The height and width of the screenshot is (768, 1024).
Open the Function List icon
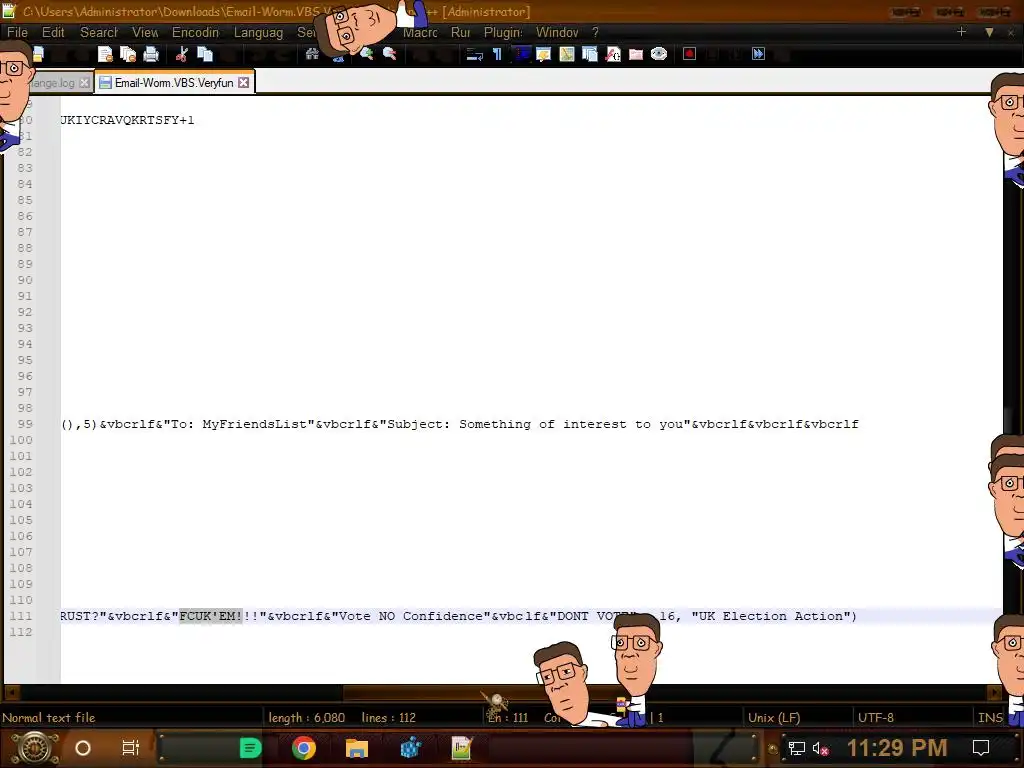[613, 54]
